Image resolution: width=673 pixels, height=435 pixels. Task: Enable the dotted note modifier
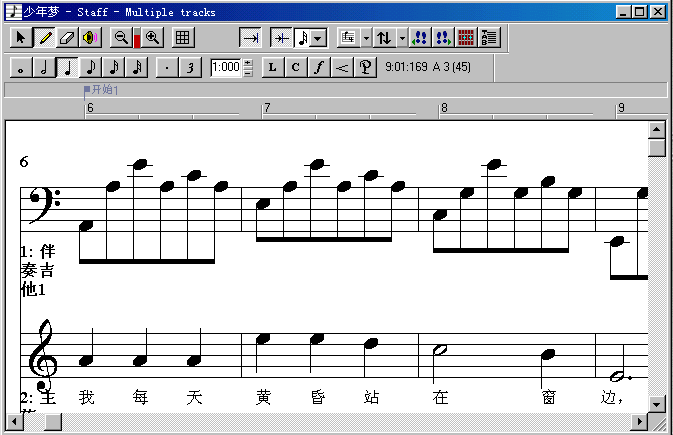(x=167, y=67)
